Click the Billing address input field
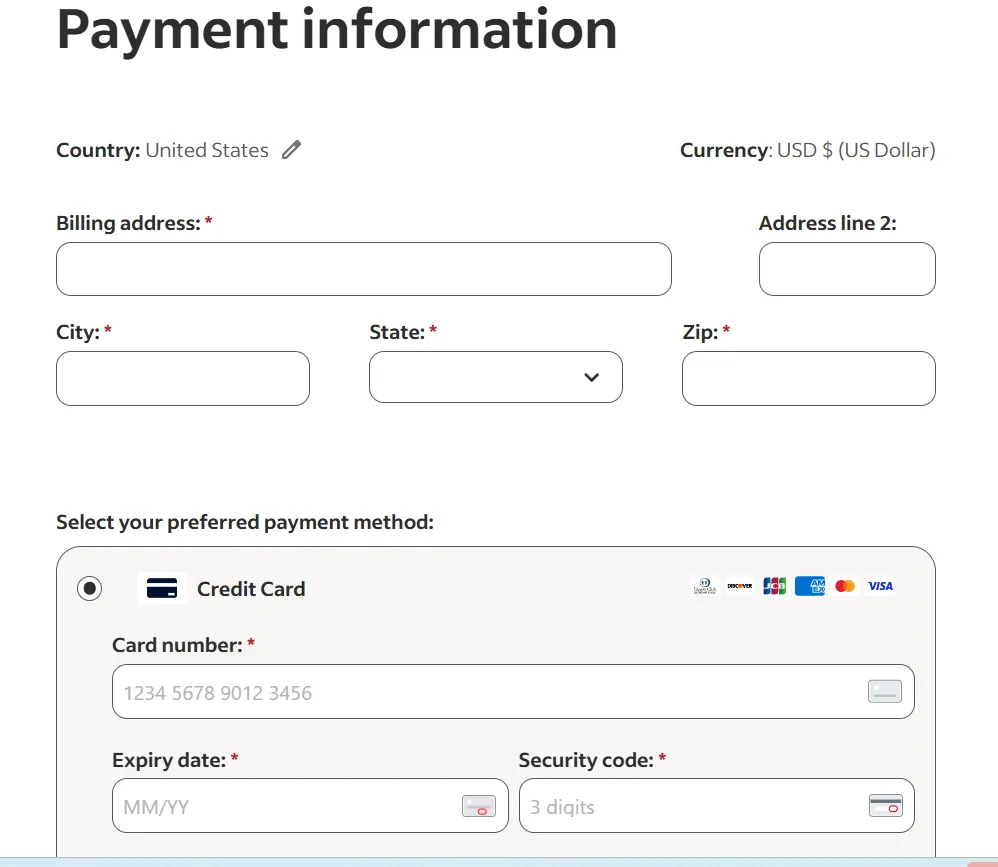Viewport: 998px width, 867px height. [364, 268]
